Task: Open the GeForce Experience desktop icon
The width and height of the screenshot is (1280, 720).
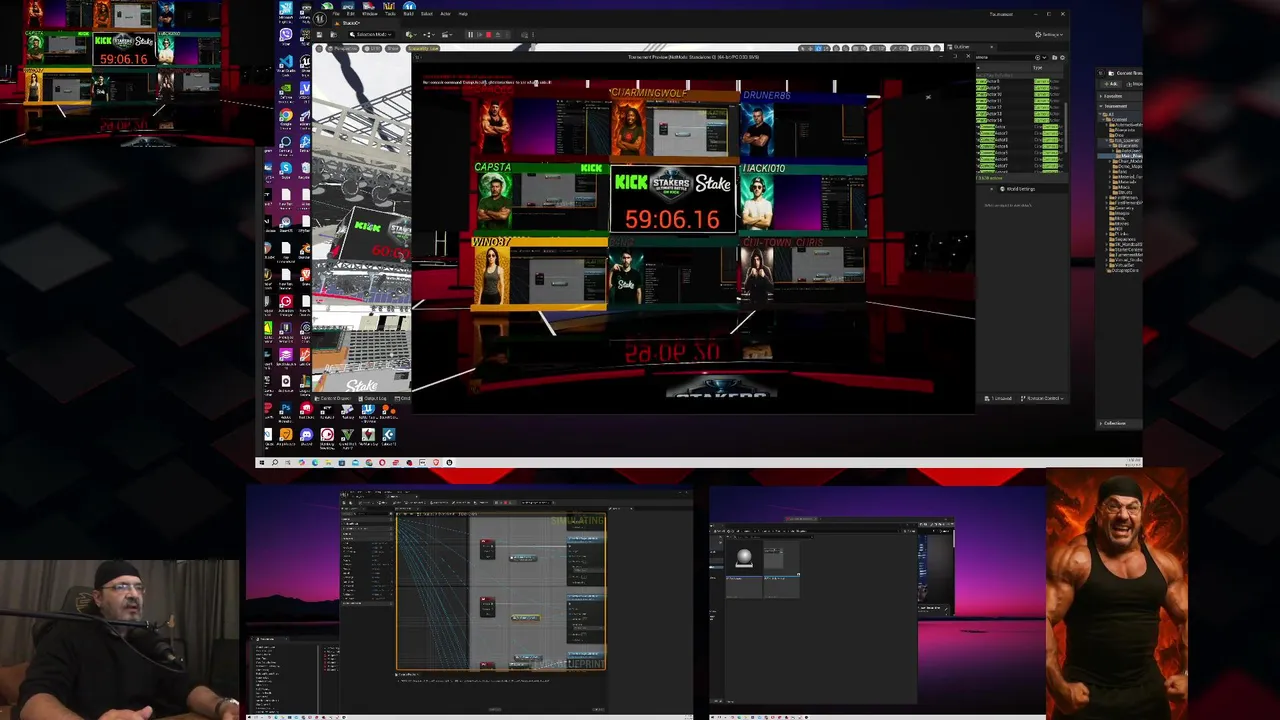Action: tap(286, 88)
